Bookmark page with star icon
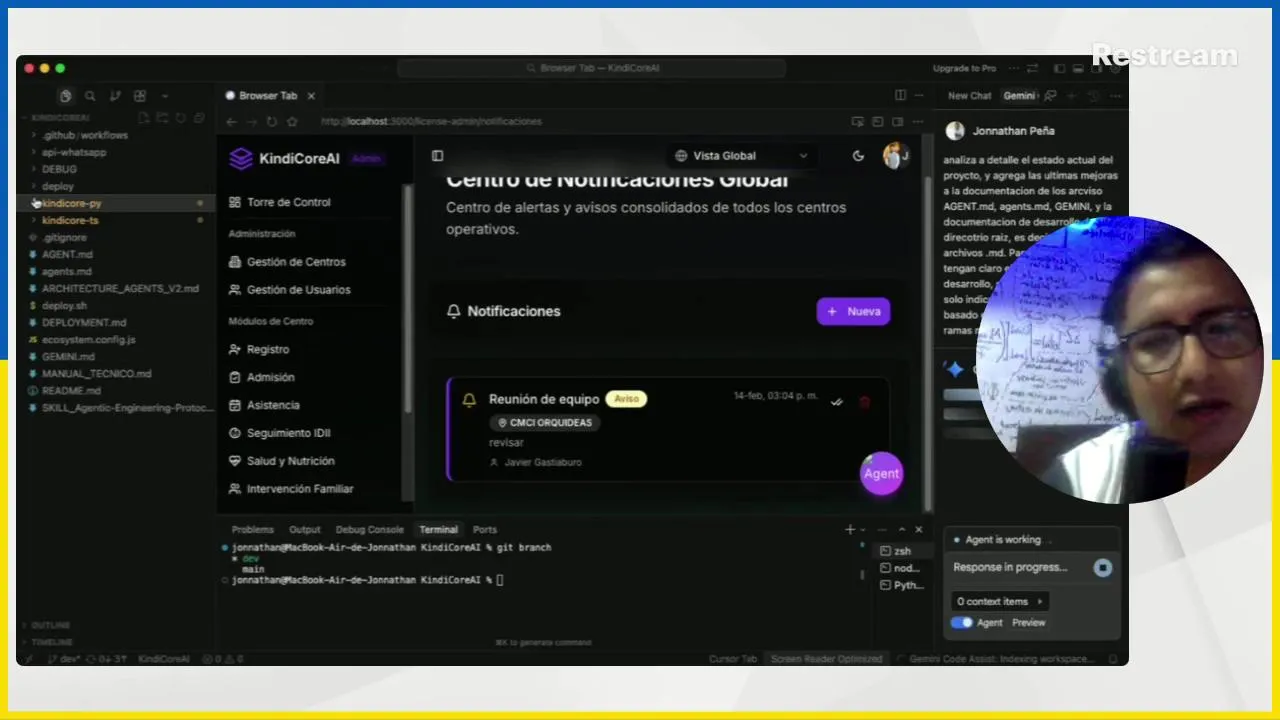This screenshot has width=1280, height=720. click(x=292, y=122)
